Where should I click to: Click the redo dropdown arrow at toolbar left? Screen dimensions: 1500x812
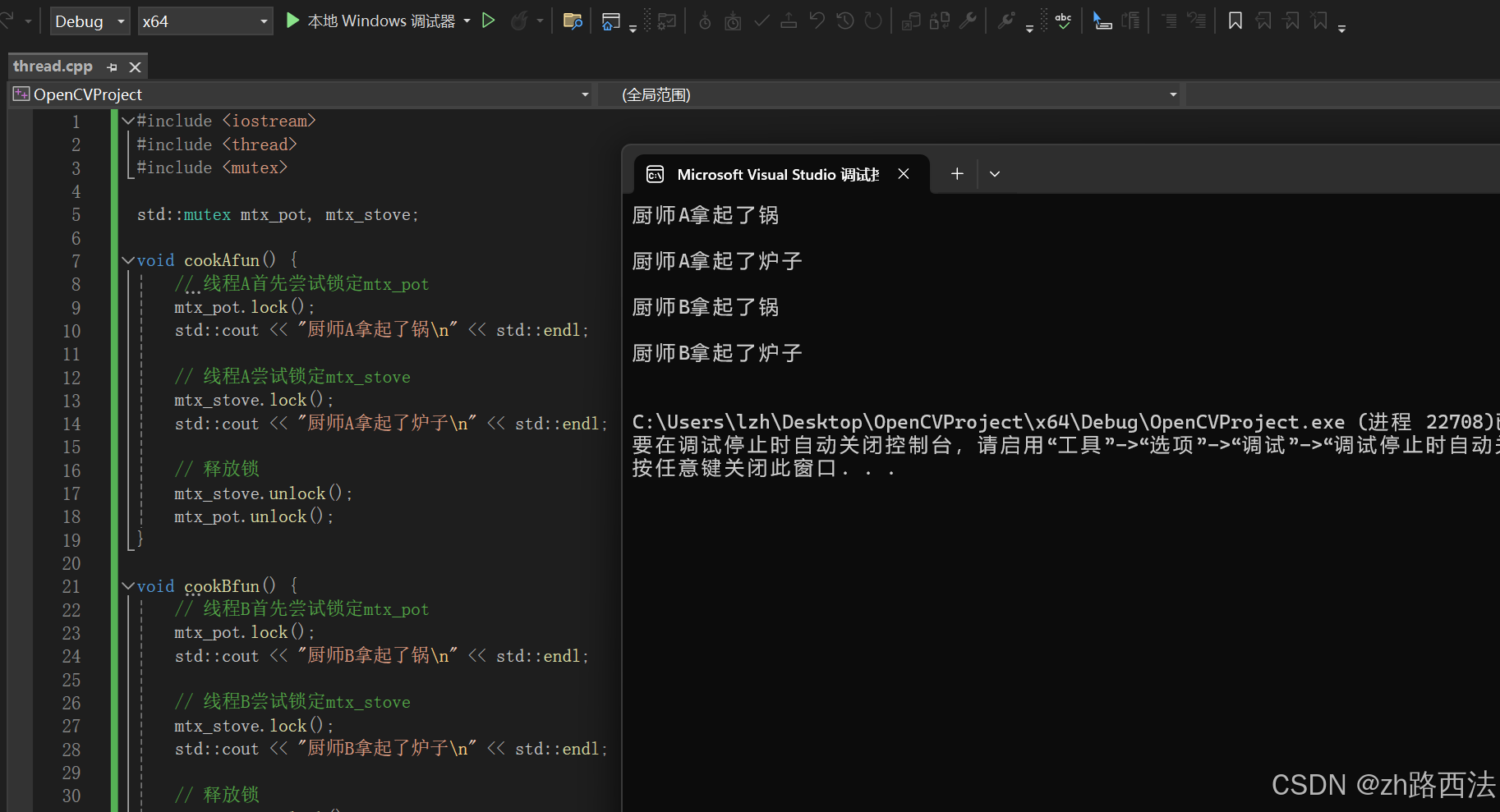[28, 21]
